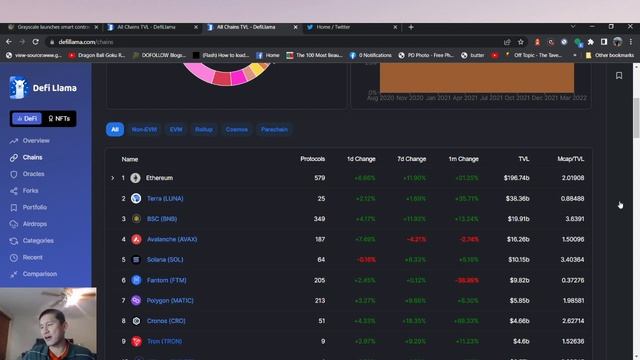Screen dimensions: 640x360
Task: Switch to the NFTs toggle
Action: pos(59,118)
